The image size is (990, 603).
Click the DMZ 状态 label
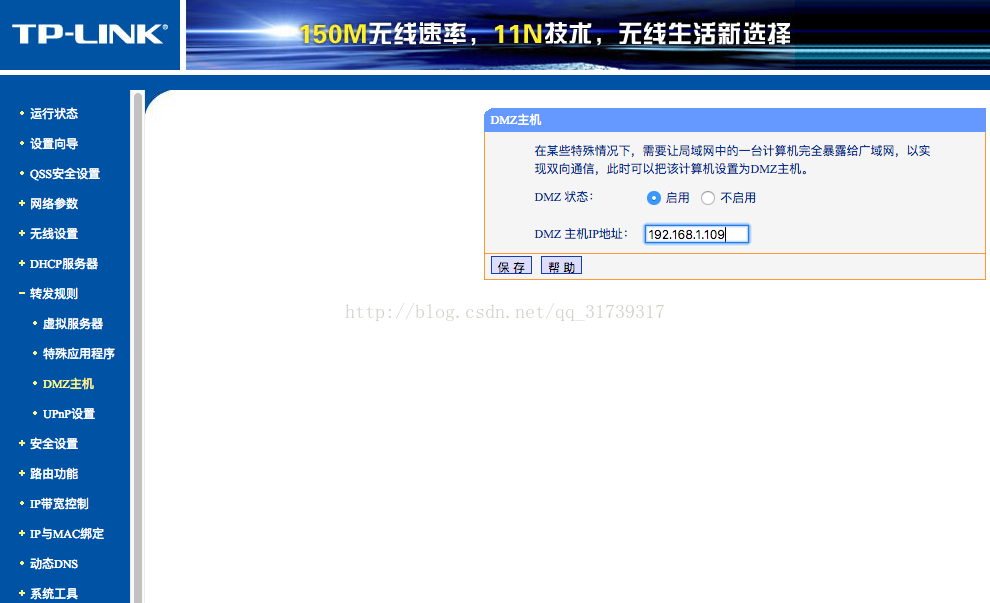tap(563, 197)
